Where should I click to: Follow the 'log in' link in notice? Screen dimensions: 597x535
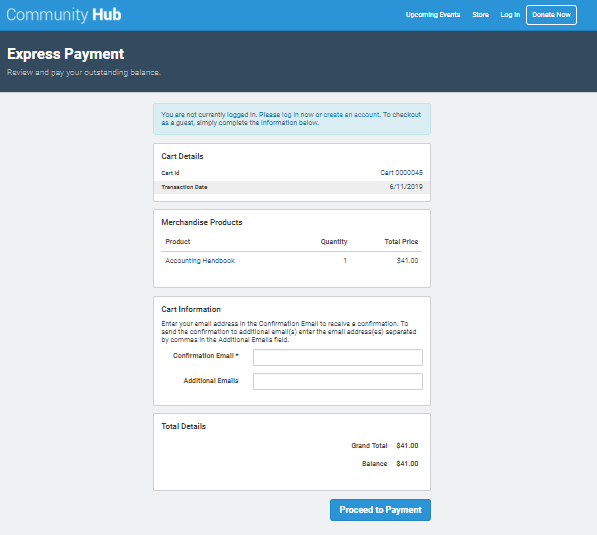pos(290,115)
